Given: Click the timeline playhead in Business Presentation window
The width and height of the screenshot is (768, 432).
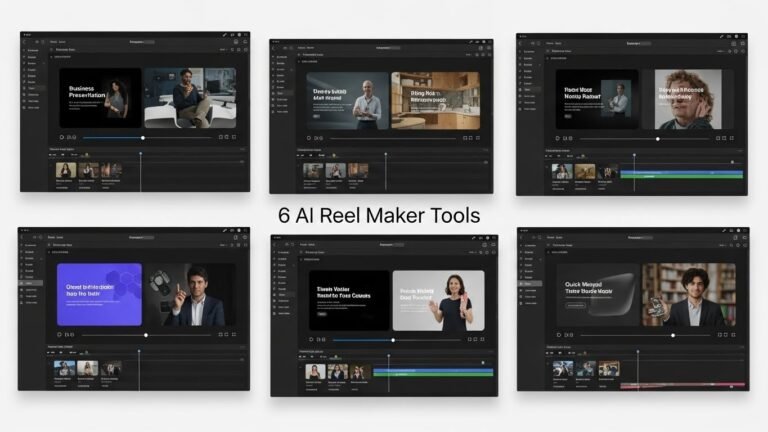Looking at the screenshot, I should [x=141, y=154].
